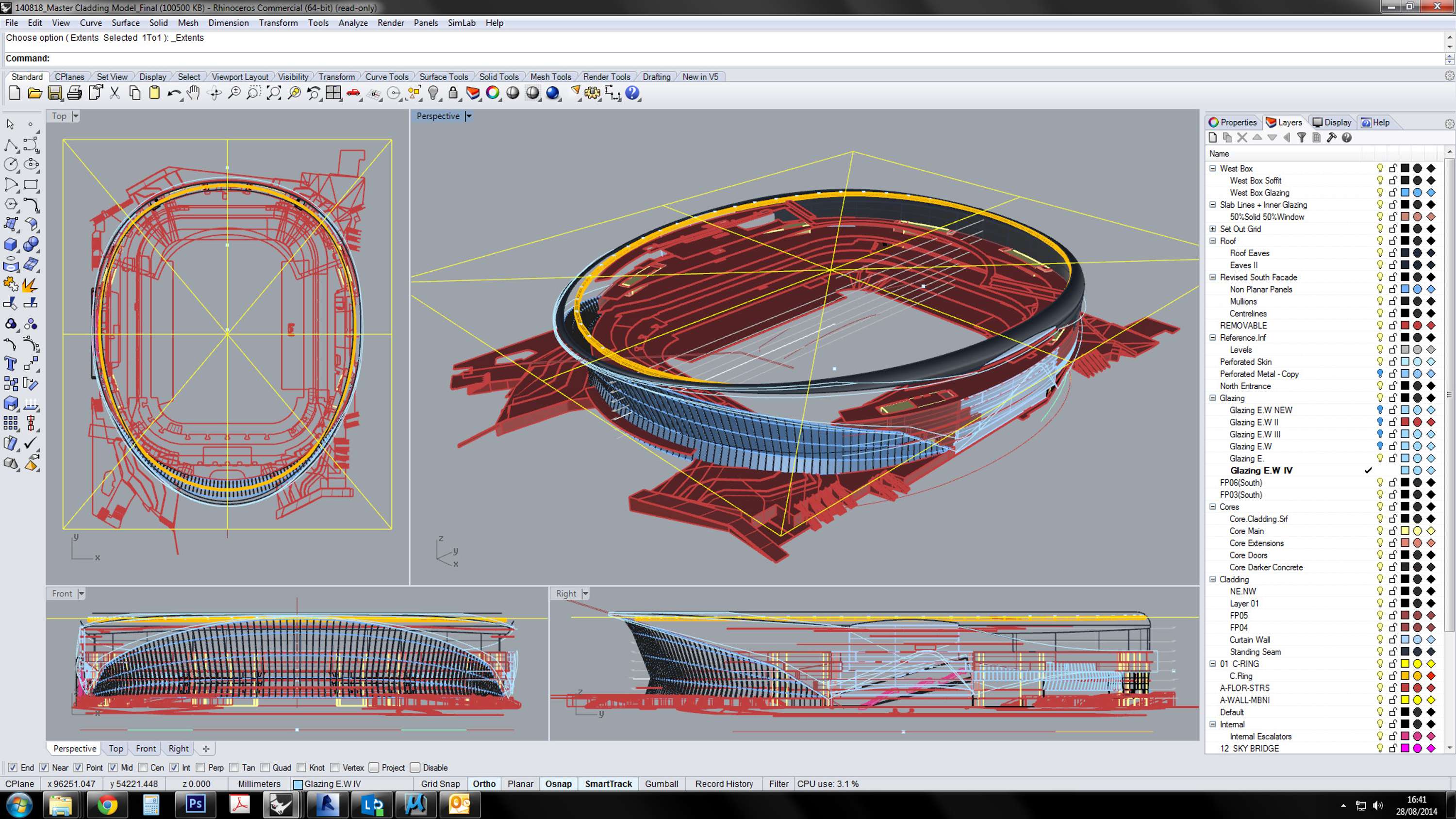
Task: Enable the Perp osnap checkbox
Action: 200,768
